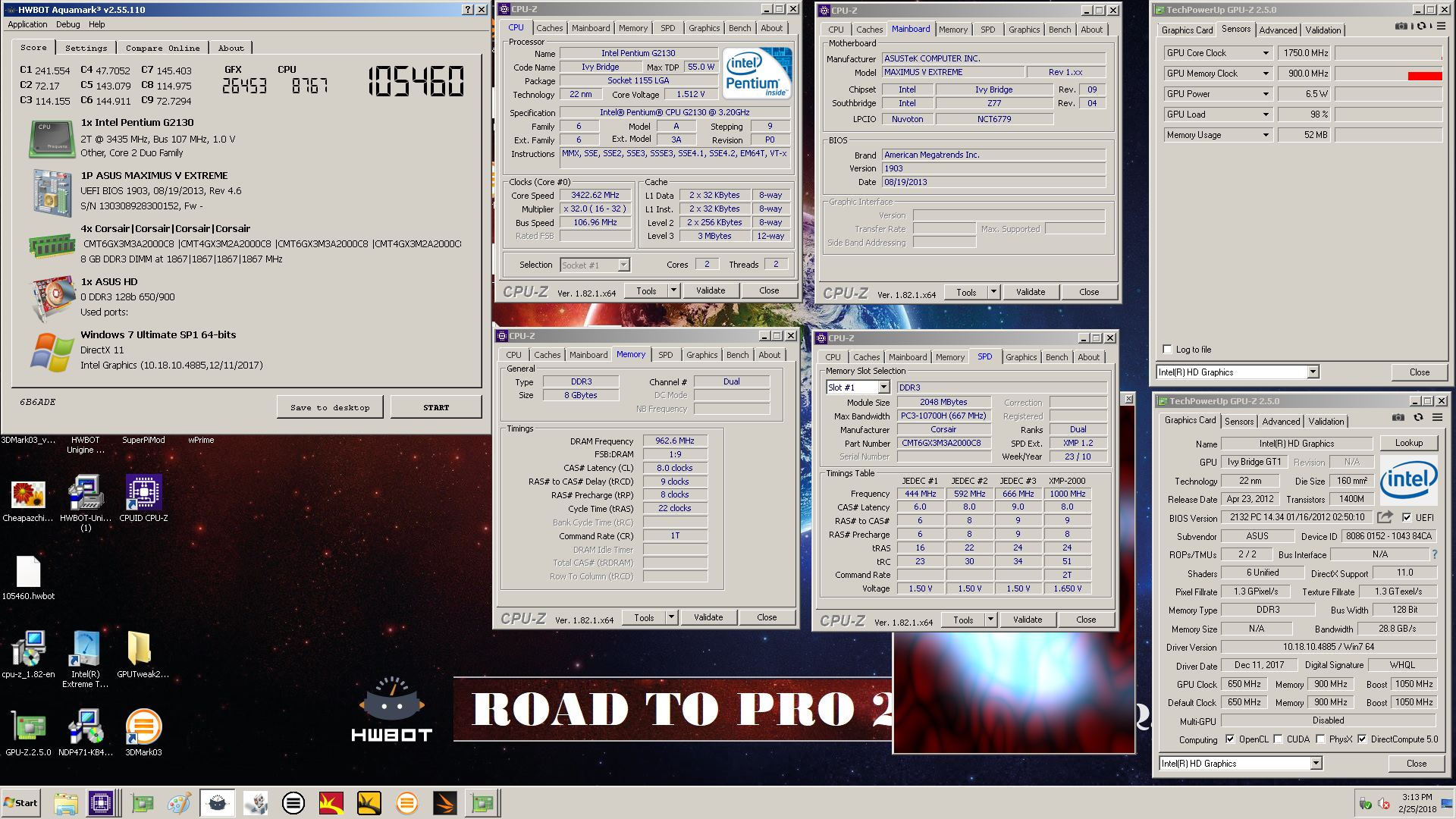Select GPU-Z.2.5.0 desktop icon
Screen dimensions: 1456x819
[28, 733]
